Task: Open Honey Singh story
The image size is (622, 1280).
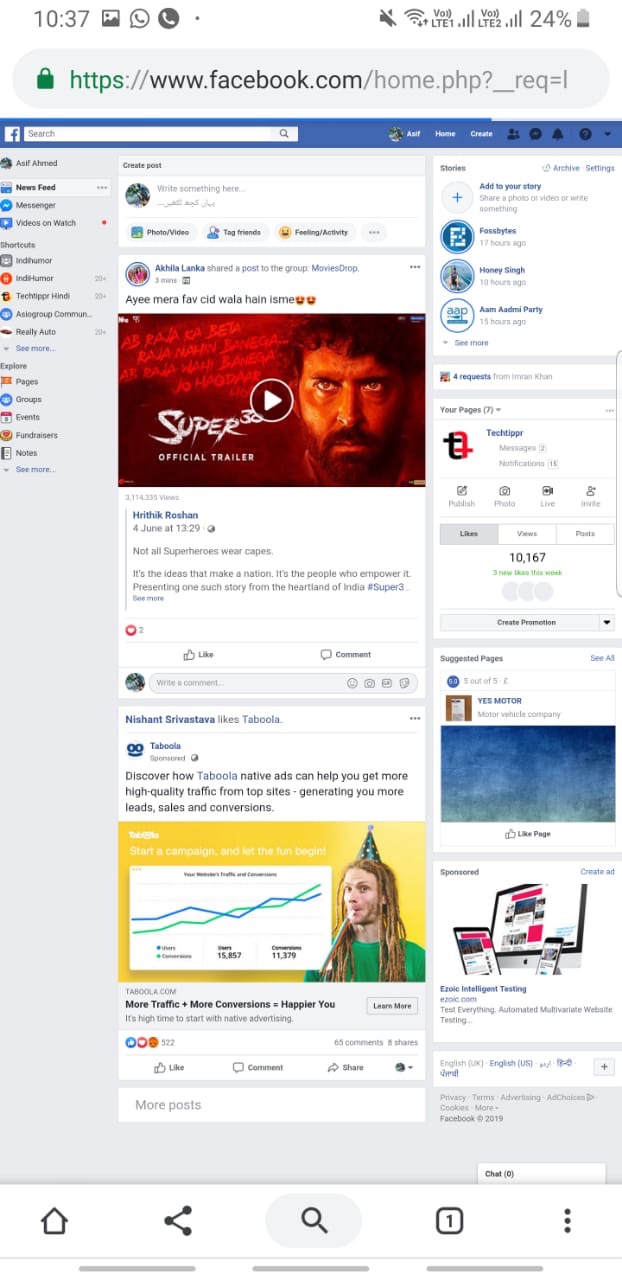Action: click(457, 276)
